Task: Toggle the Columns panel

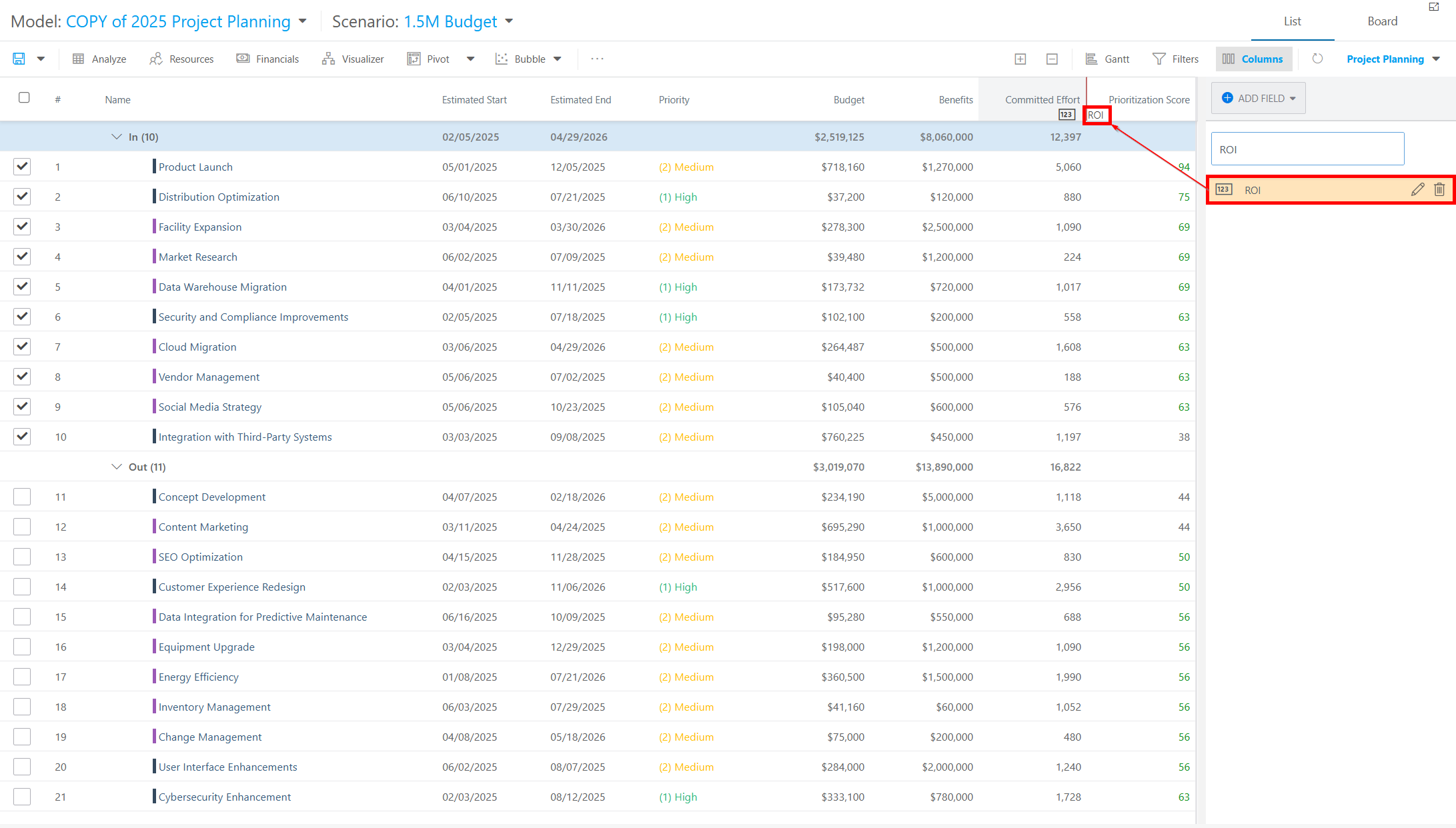Action: (1253, 59)
